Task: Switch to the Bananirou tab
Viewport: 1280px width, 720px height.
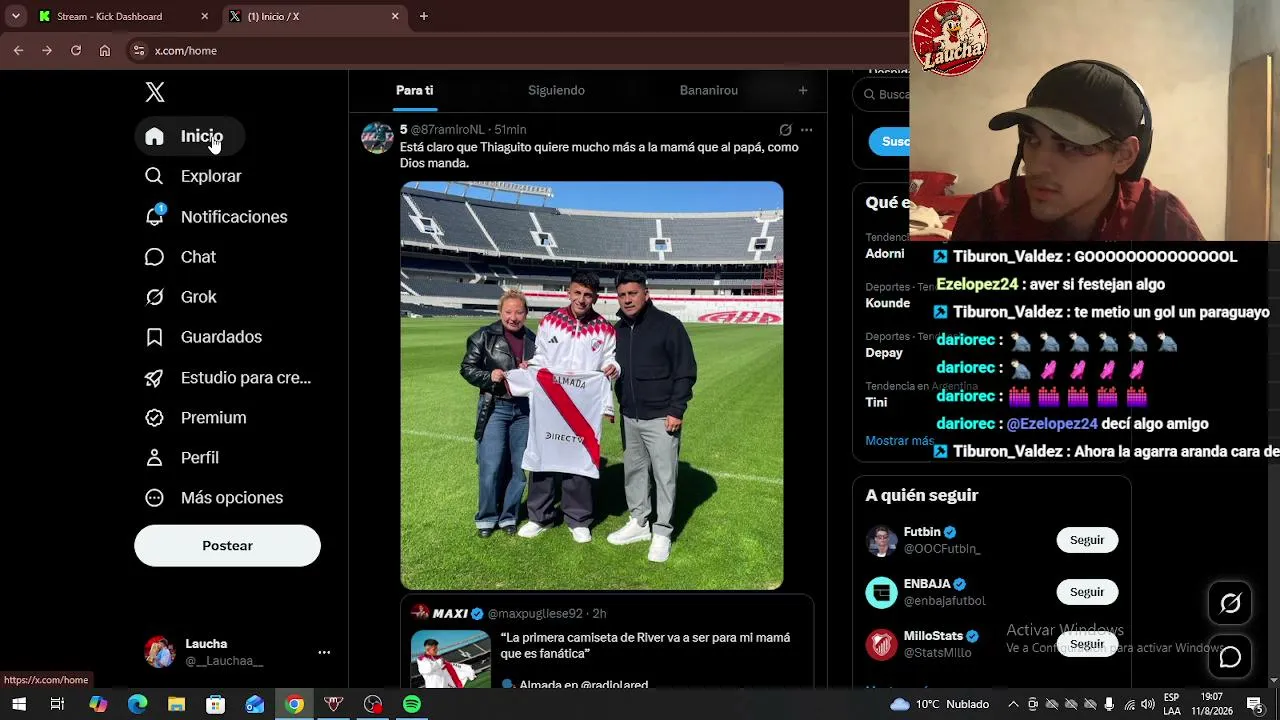Action: [x=708, y=91]
